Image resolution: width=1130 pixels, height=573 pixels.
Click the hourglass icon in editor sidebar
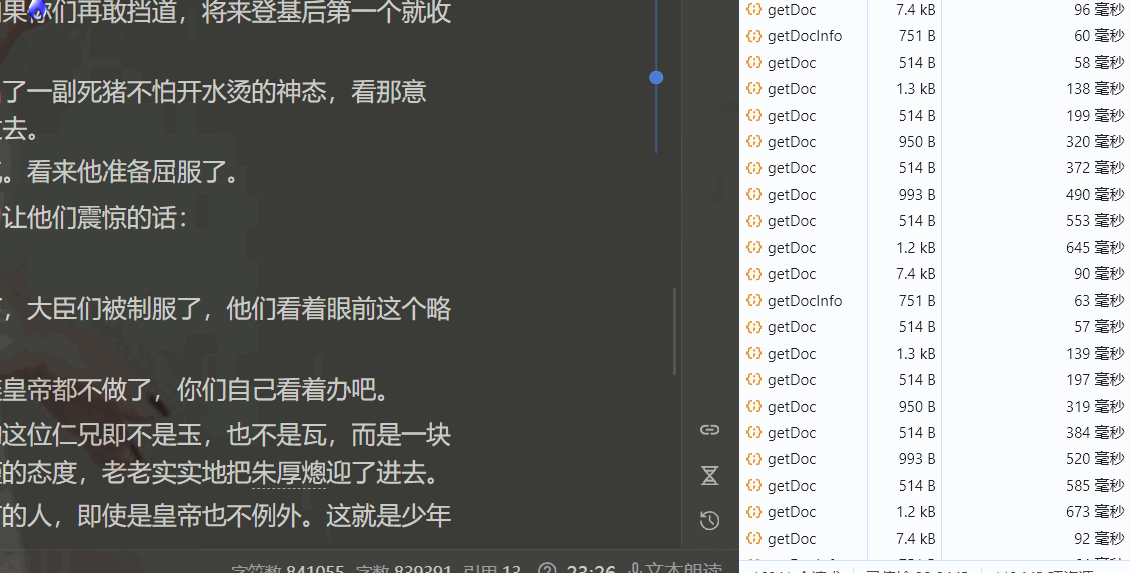point(710,475)
